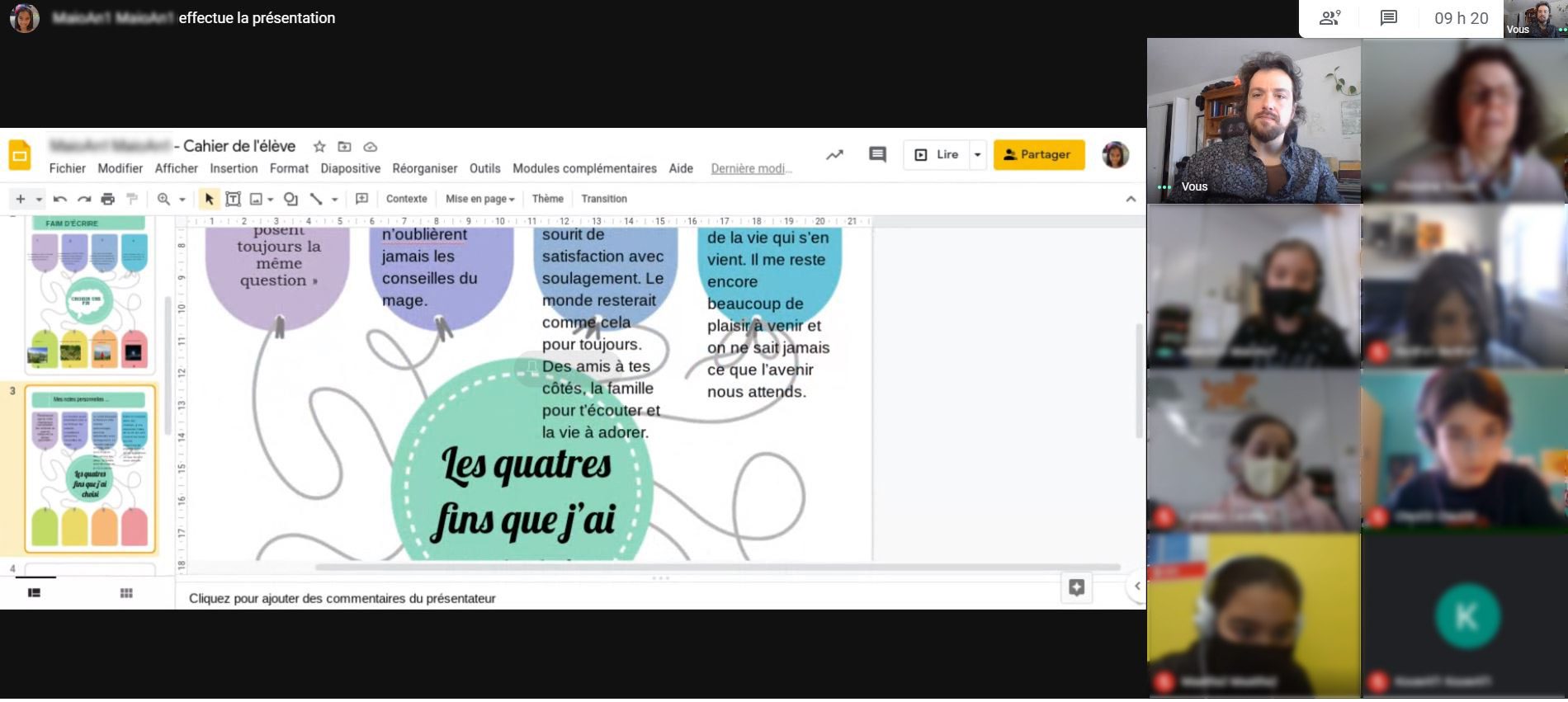Image resolution: width=1568 pixels, height=702 pixels.
Task: Switch to grid view of slides
Action: (x=126, y=593)
